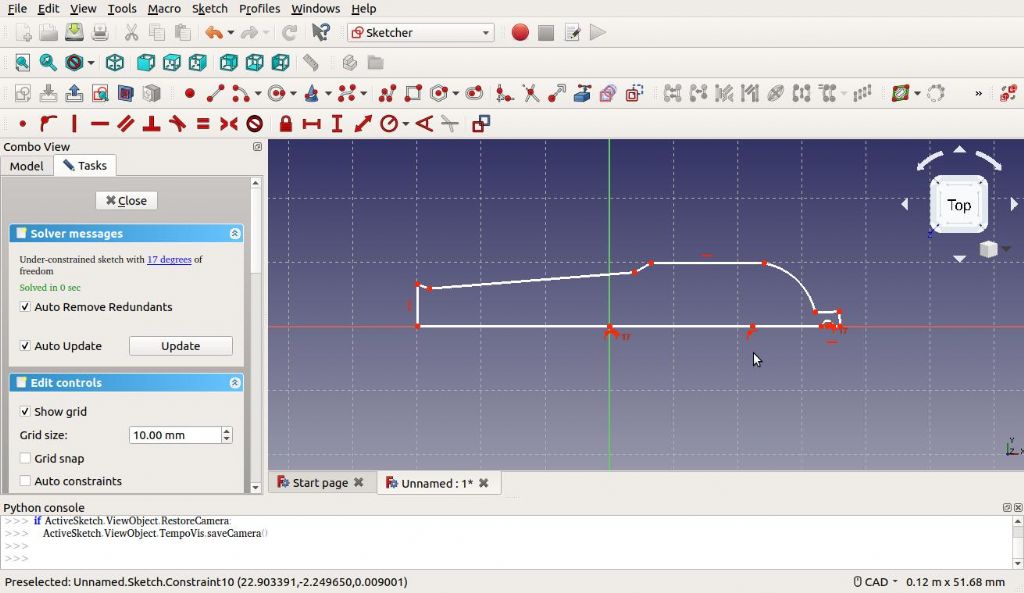Viewport: 1024px width, 593px height.
Task: Apply the Vertical constraint
Action: [x=74, y=123]
